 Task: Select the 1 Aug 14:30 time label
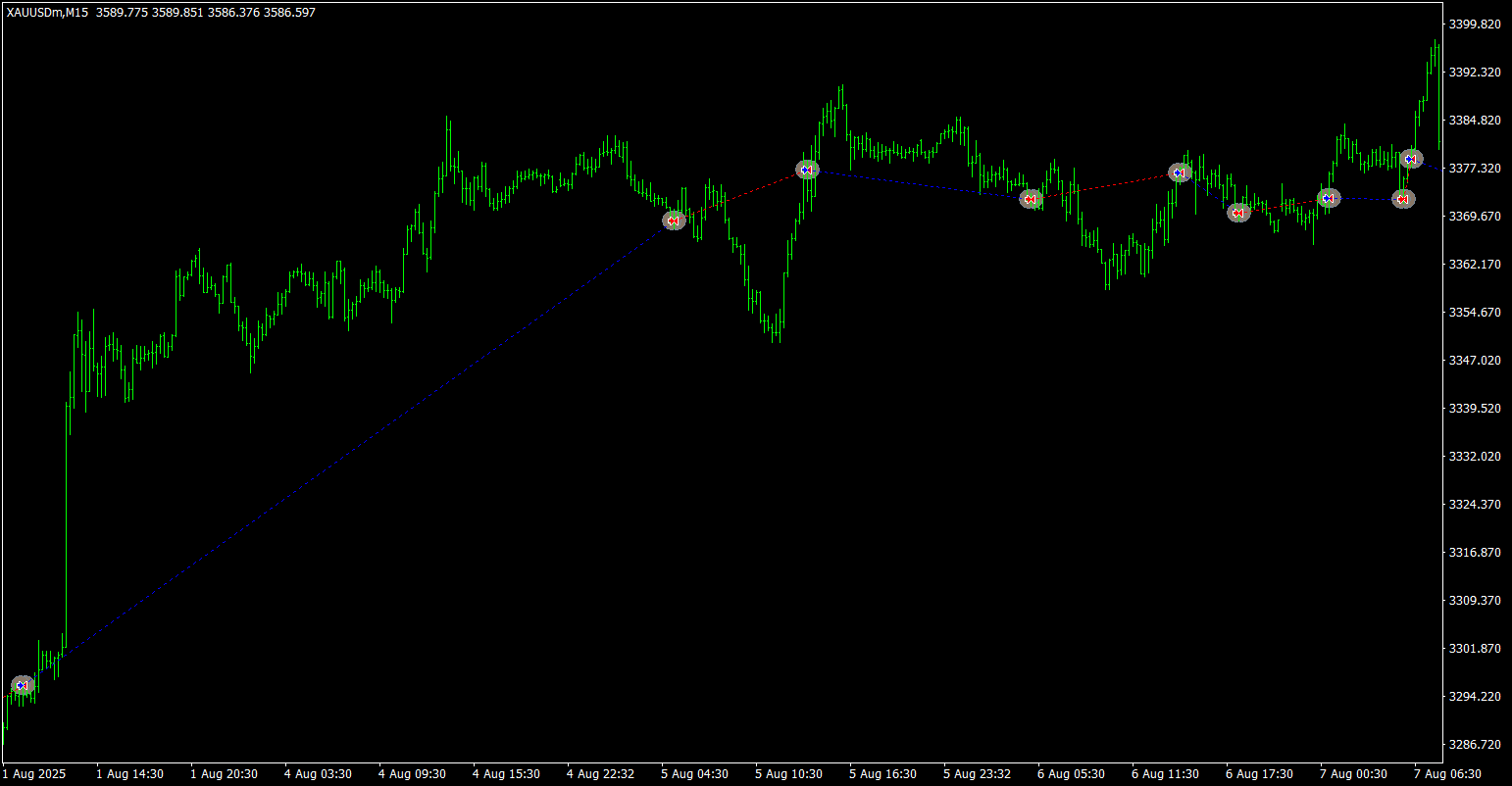(129, 773)
